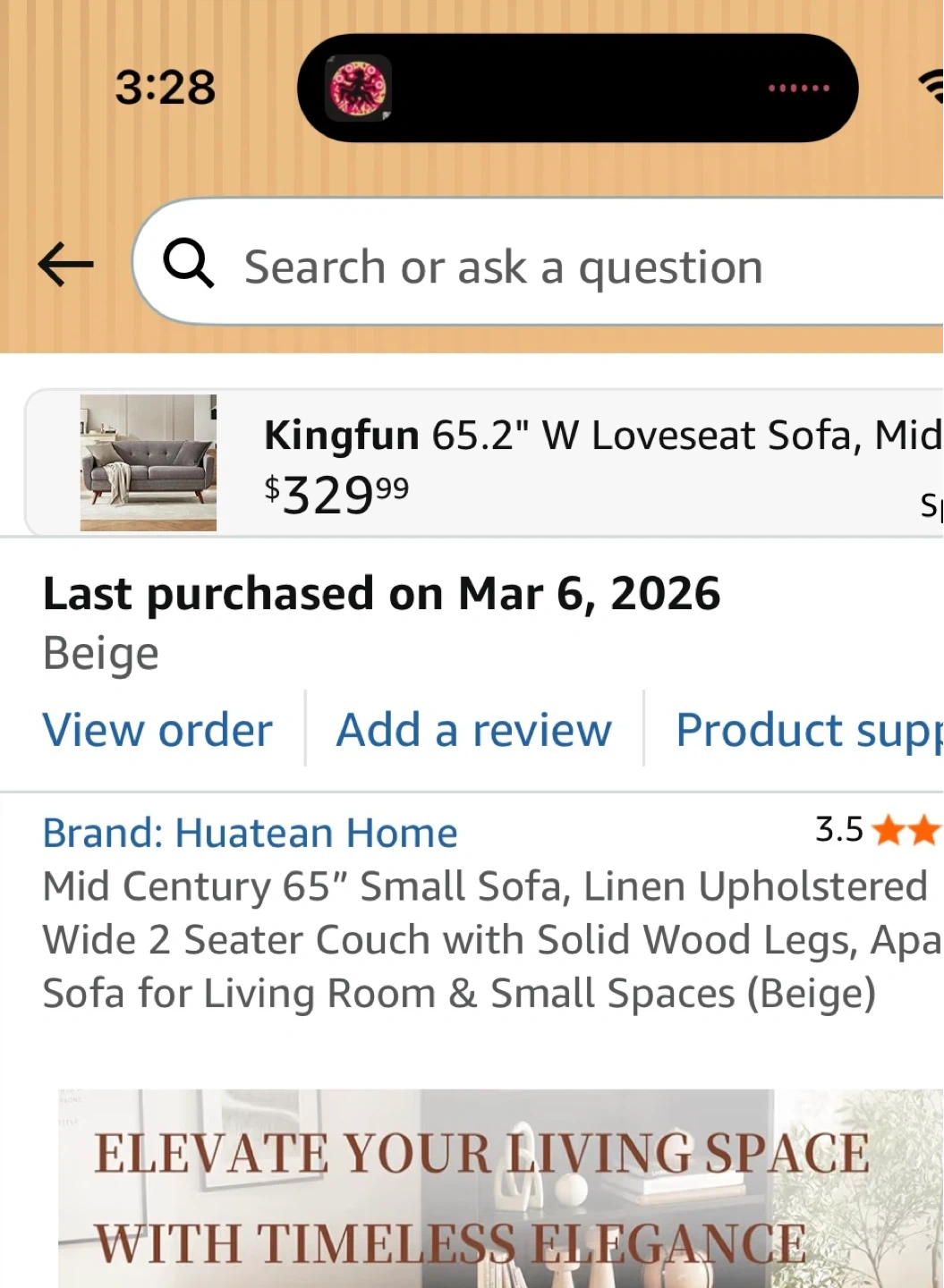The height and width of the screenshot is (1288, 944).
Task: Open Product support link
Action: coord(807,730)
